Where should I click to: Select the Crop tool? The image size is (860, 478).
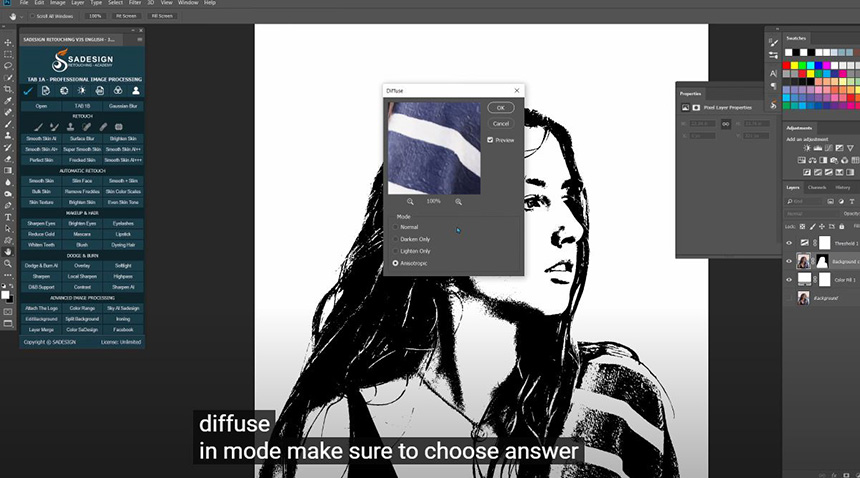click(8, 89)
